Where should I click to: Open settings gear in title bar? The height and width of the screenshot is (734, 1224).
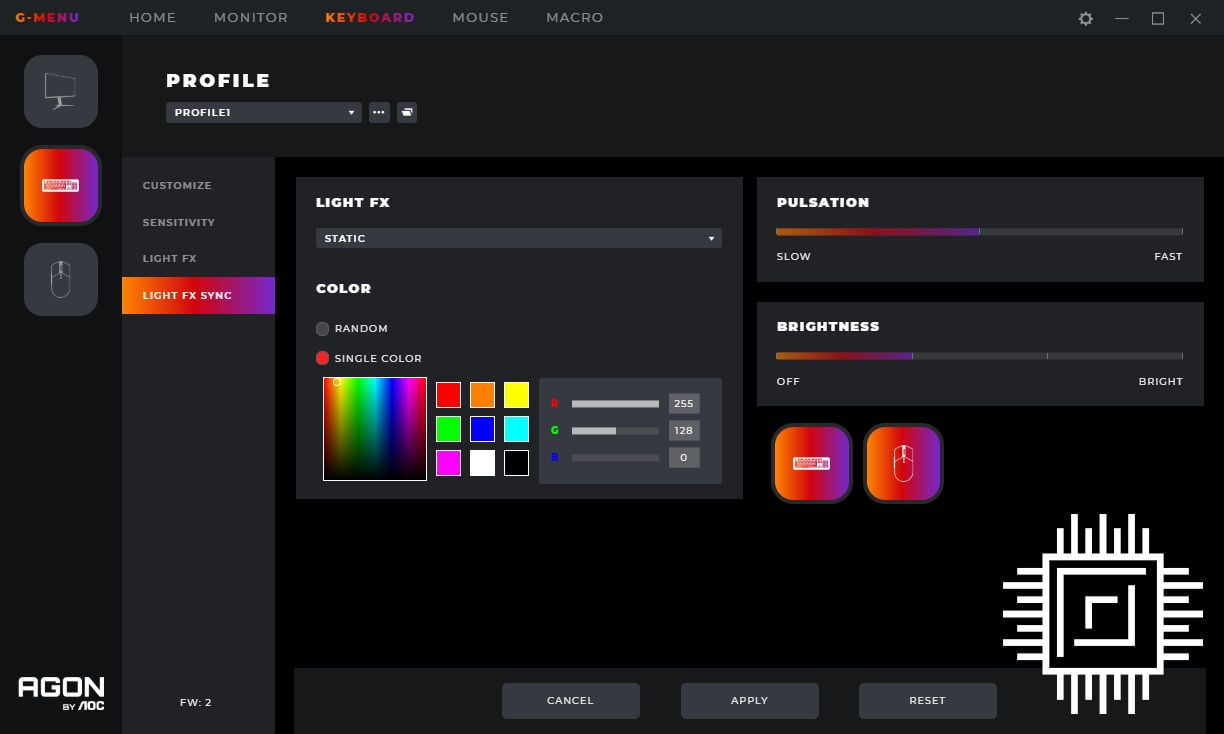[x=1086, y=18]
